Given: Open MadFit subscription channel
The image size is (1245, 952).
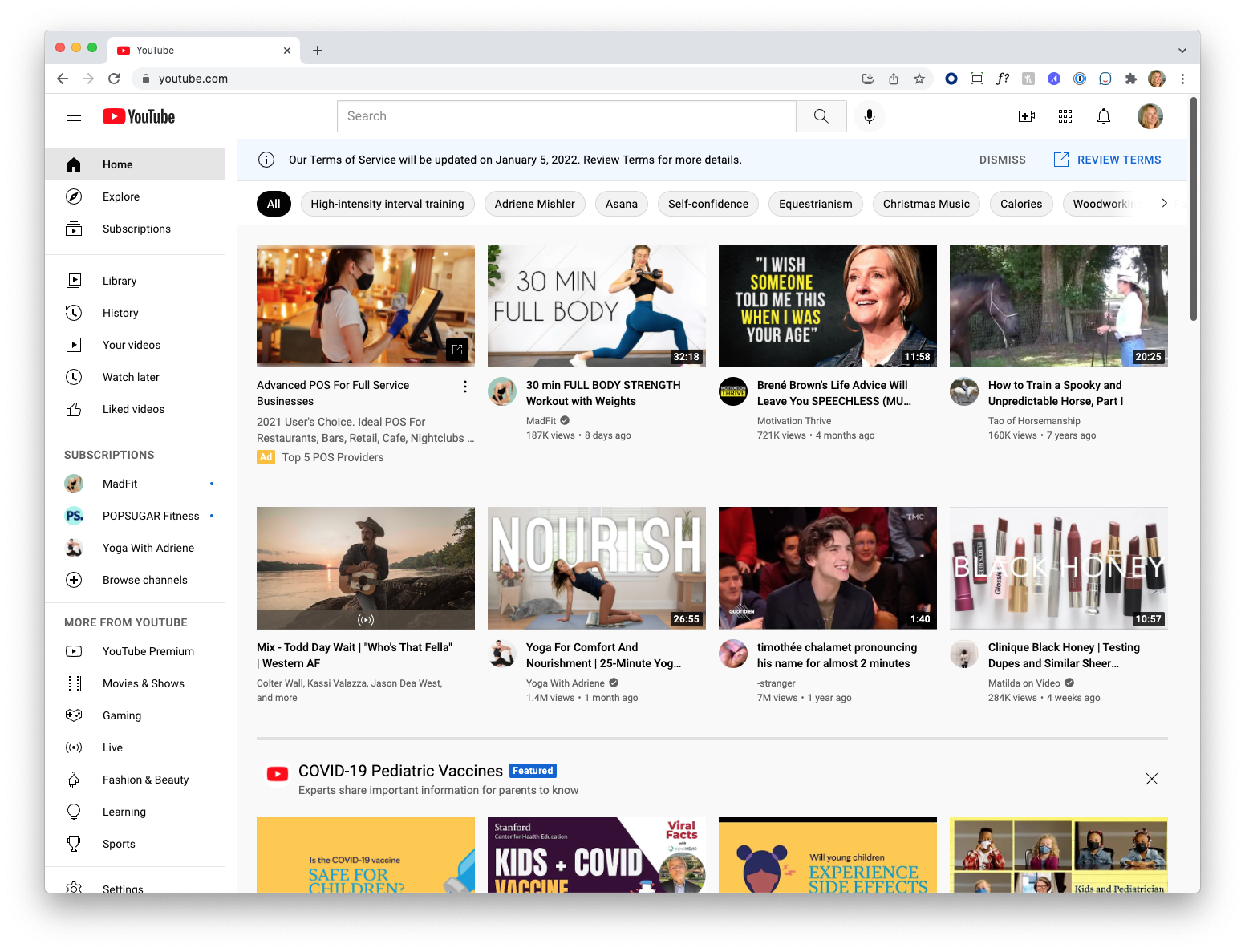Looking at the screenshot, I should [135, 484].
